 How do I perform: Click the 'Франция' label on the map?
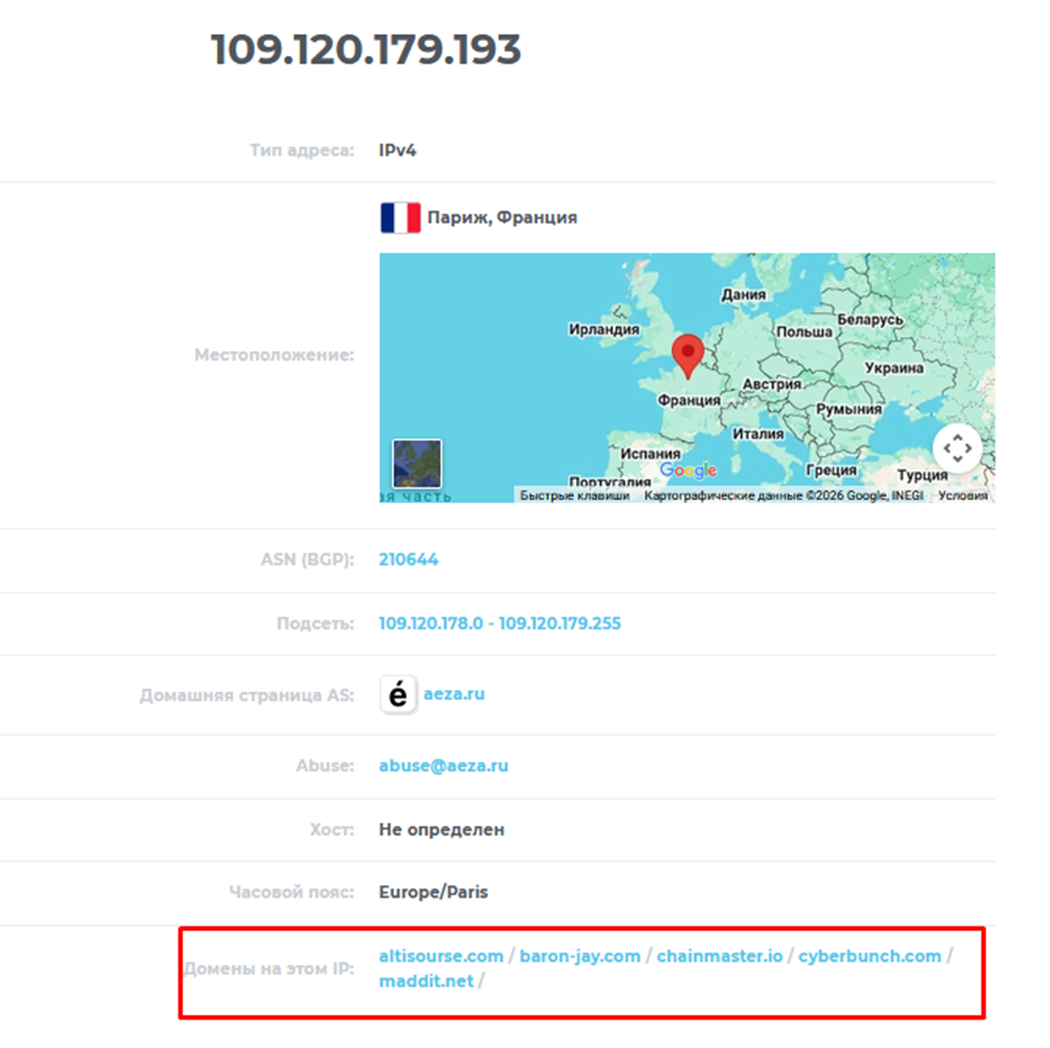[689, 400]
